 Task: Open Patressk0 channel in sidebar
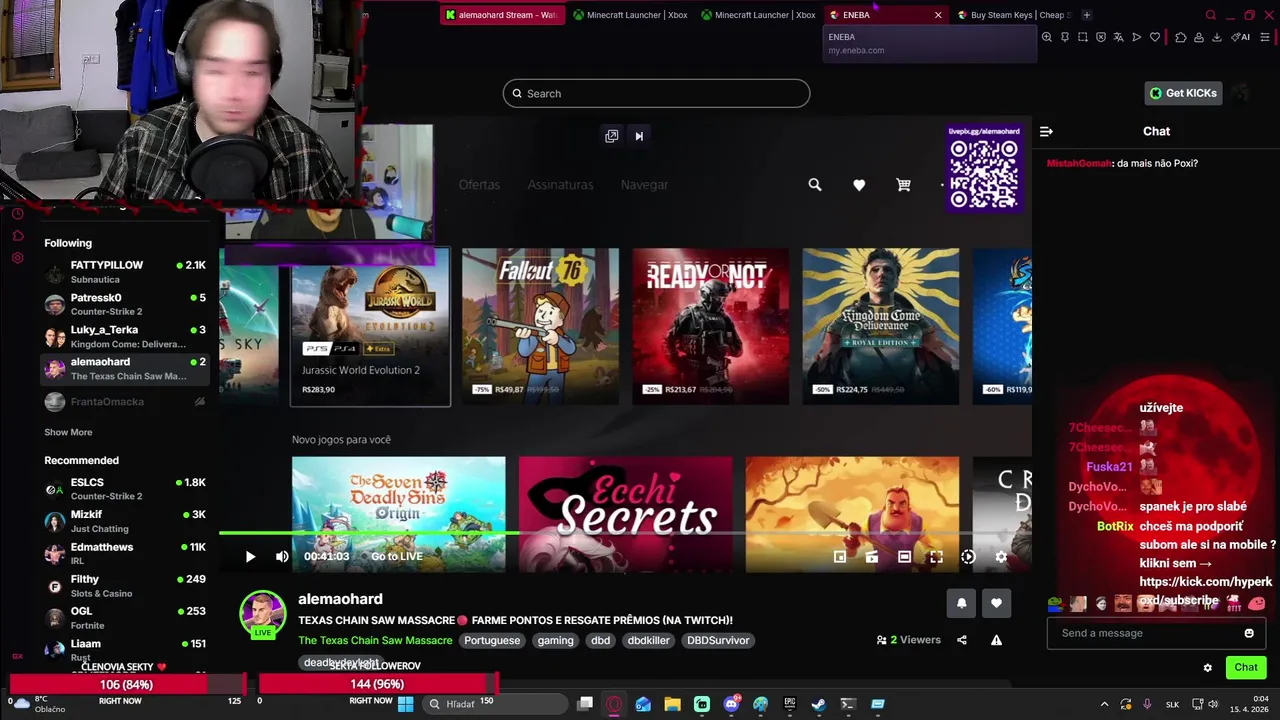tap(124, 304)
